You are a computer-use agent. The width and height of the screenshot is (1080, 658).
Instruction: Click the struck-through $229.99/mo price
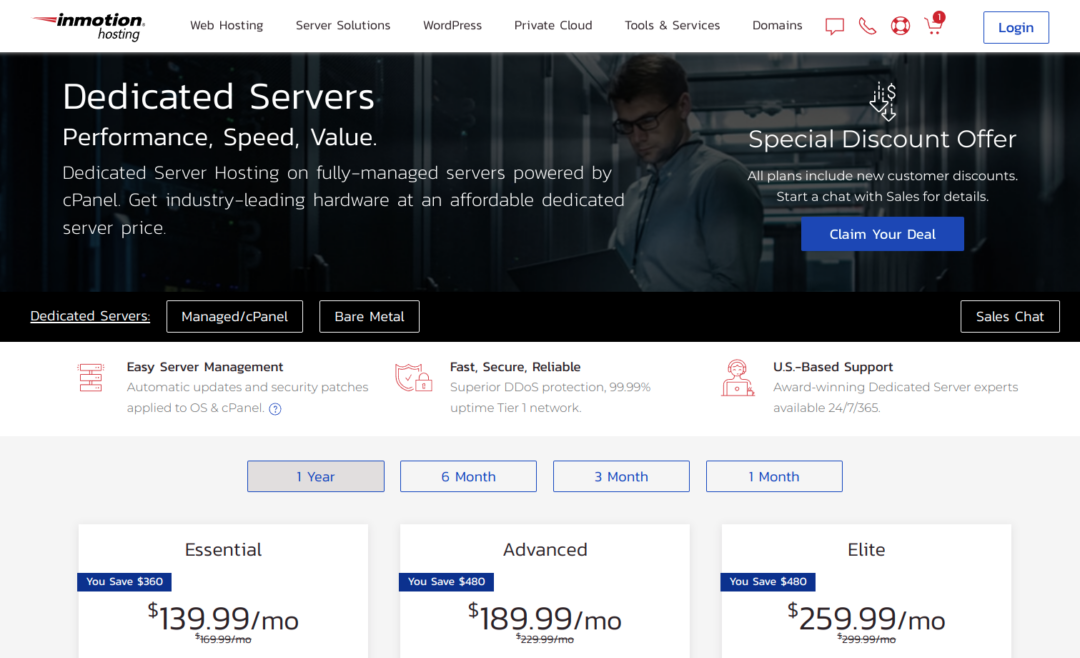tap(545, 639)
